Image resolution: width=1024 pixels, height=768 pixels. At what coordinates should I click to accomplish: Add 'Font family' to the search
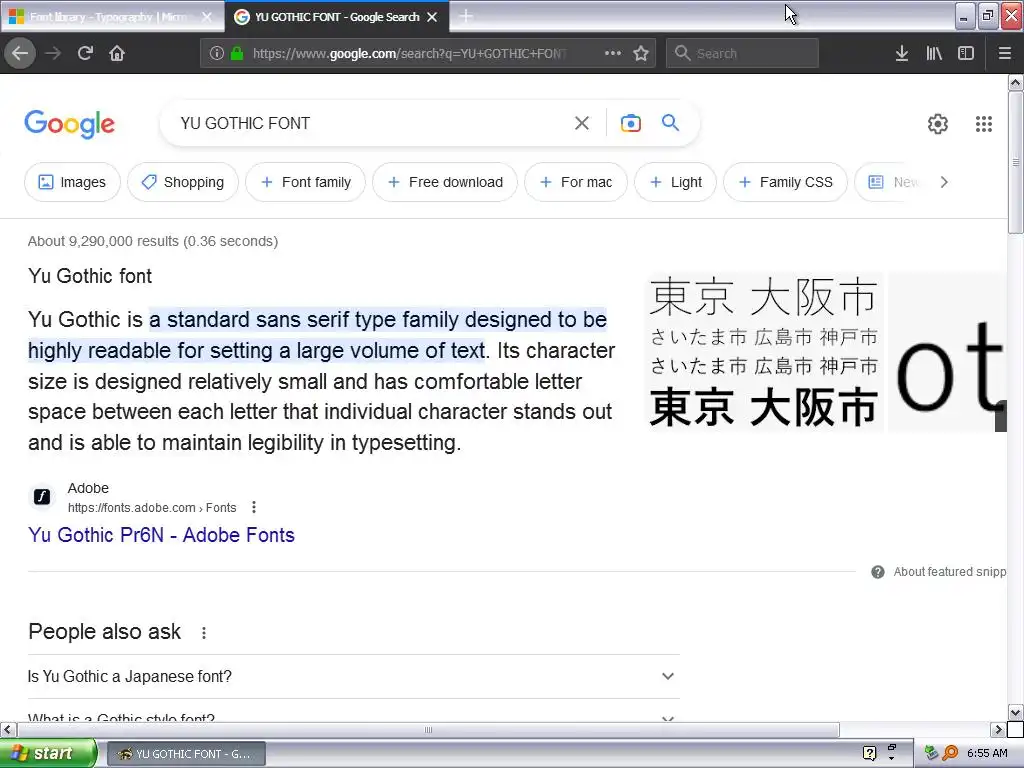pos(305,182)
